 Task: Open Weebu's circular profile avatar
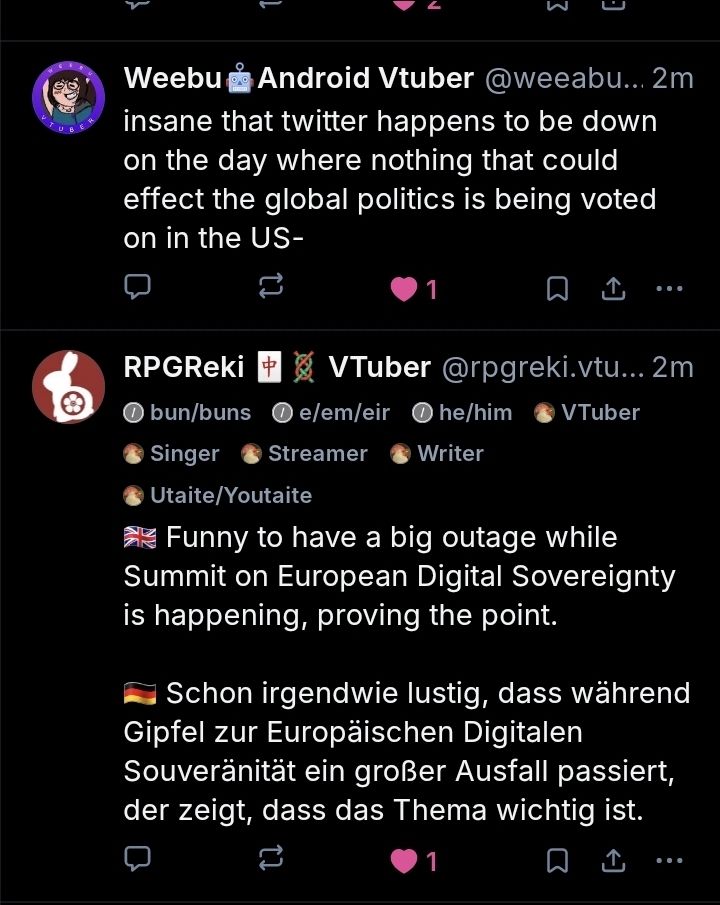[x=68, y=97]
